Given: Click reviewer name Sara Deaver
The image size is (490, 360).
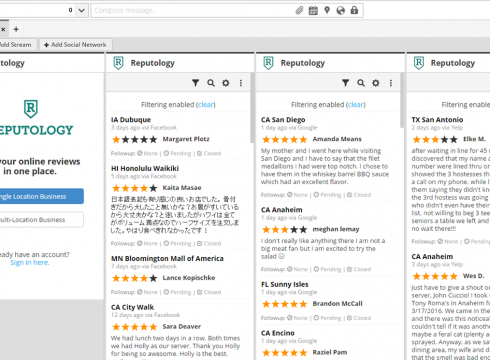Looking at the screenshot, I should coord(182,326).
